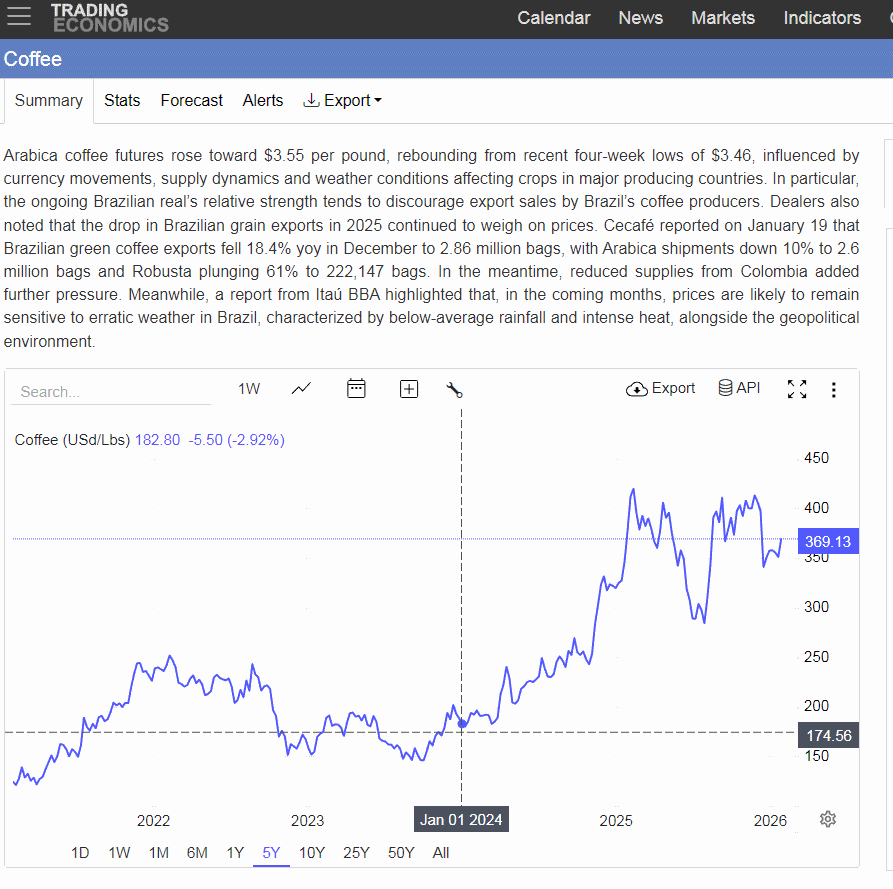Click the API database icon button

pos(739,388)
